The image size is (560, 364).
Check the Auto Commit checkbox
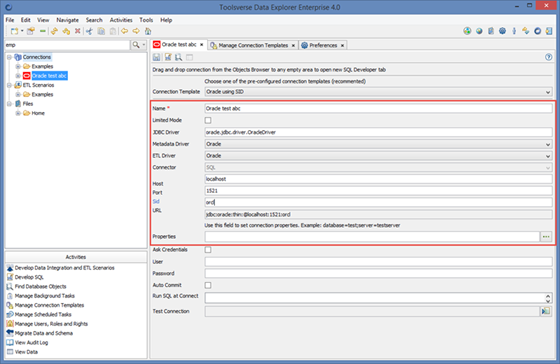click(208, 285)
